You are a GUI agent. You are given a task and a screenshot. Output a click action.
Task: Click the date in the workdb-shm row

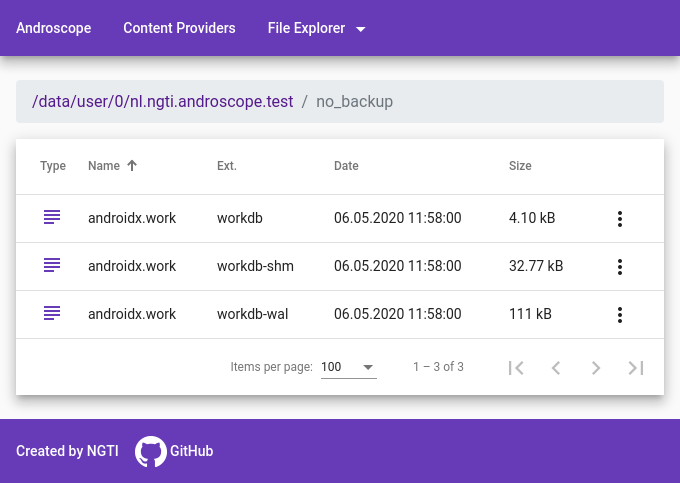point(398,266)
